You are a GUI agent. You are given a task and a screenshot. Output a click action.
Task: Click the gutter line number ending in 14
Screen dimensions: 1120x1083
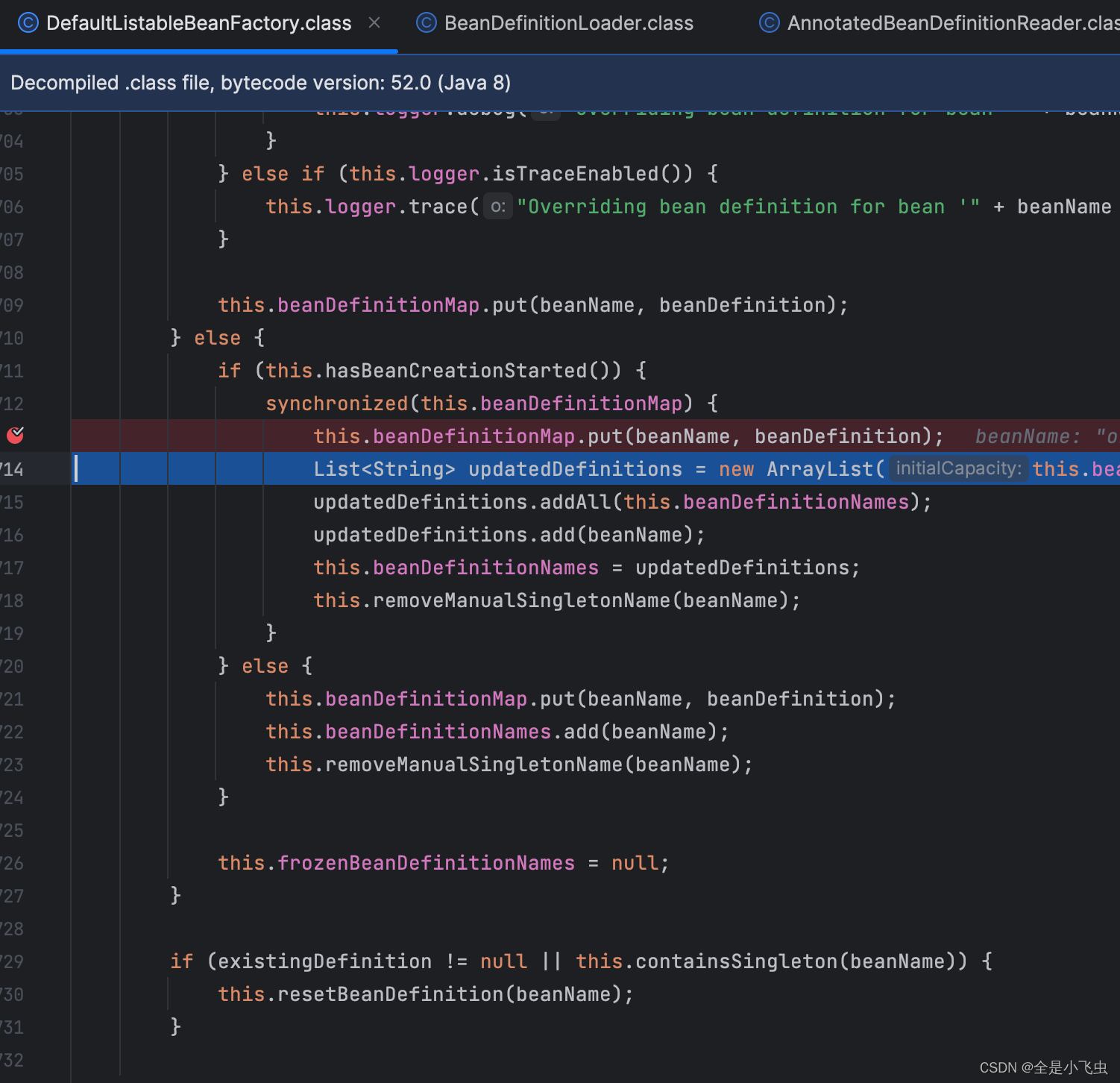coord(12,469)
